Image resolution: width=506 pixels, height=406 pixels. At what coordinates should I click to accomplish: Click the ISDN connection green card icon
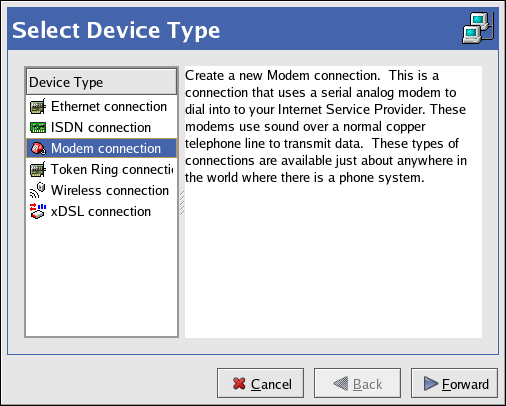pyautogui.click(x=38, y=127)
